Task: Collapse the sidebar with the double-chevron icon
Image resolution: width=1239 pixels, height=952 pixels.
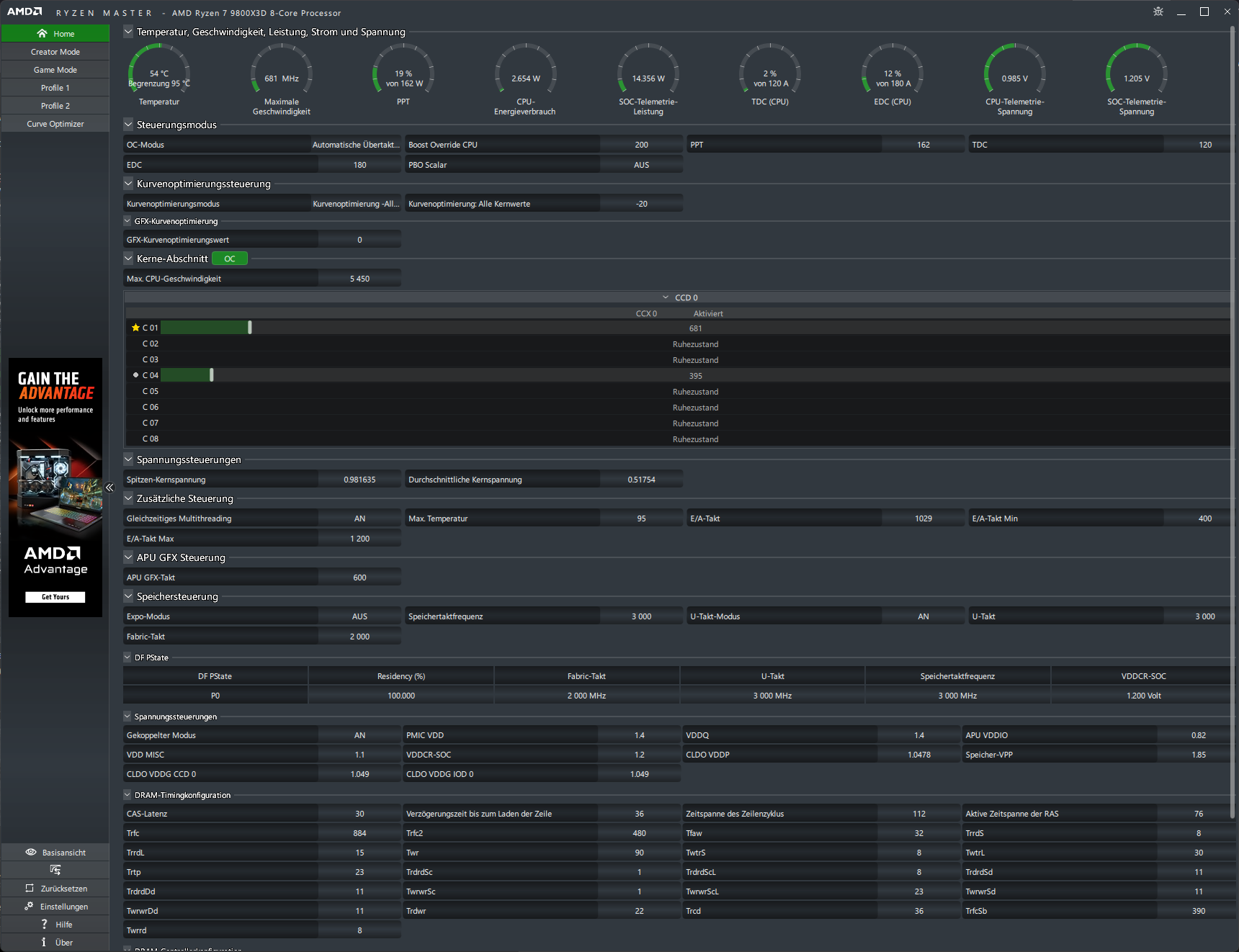Action: [x=109, y=488]
